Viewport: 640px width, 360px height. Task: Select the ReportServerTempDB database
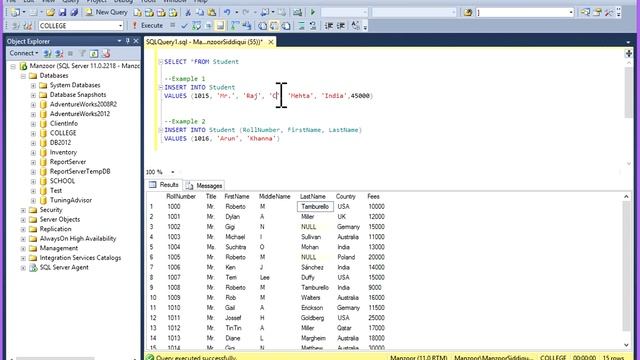(80, 171)
